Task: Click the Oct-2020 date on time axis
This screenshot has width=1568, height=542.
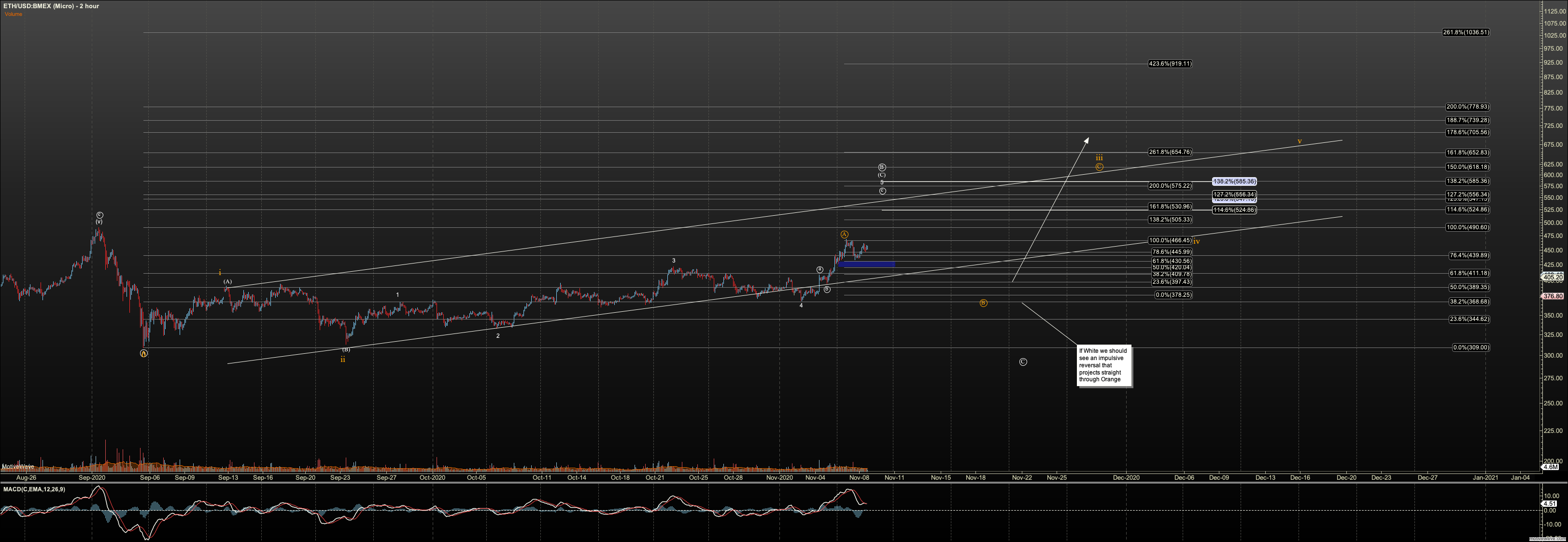Action: [x=432, y=477]
